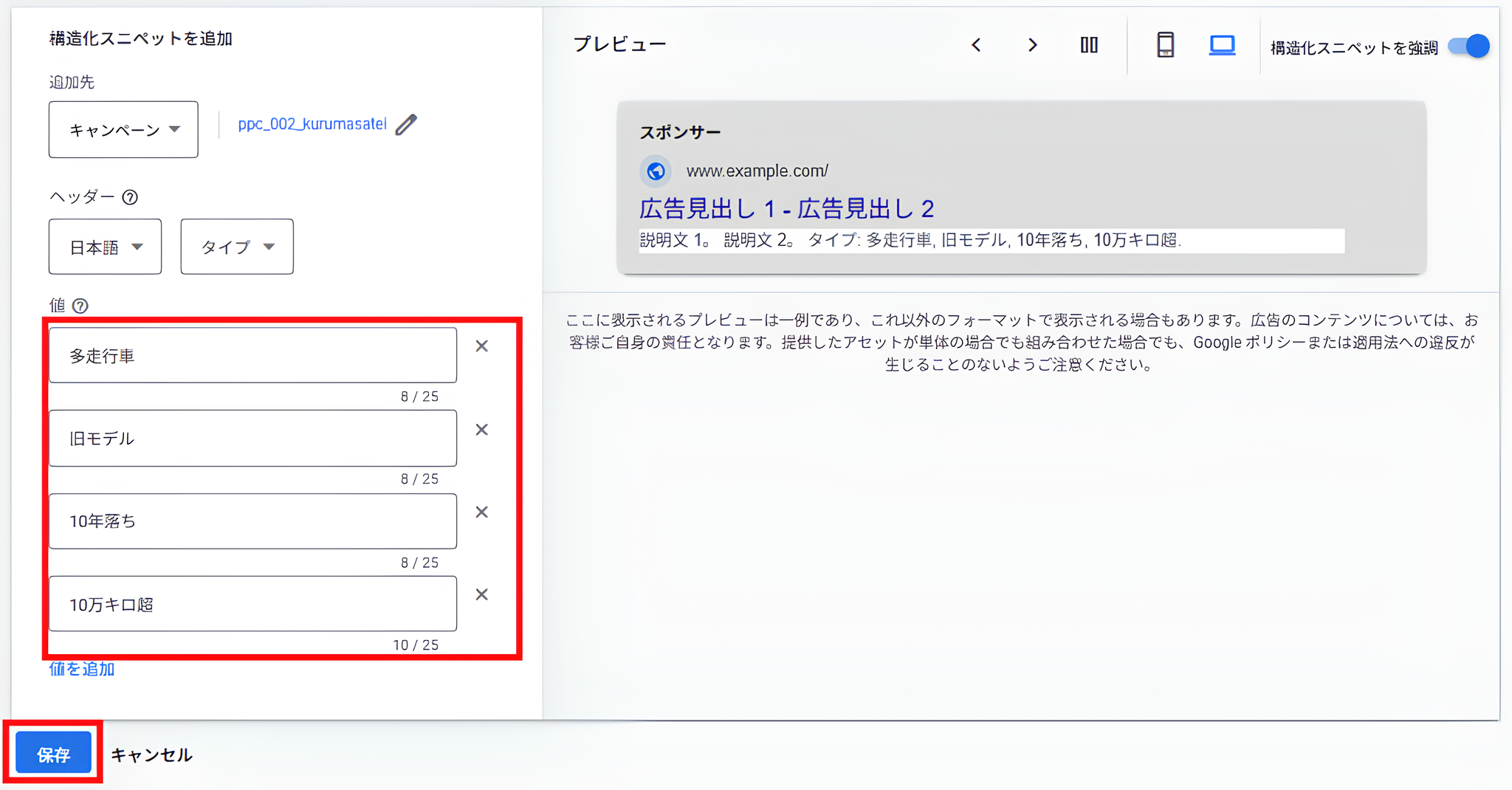Open the キャンペーン dropdown
Image resolution: width=1512 pixels, height=790 pixels.
123,129
